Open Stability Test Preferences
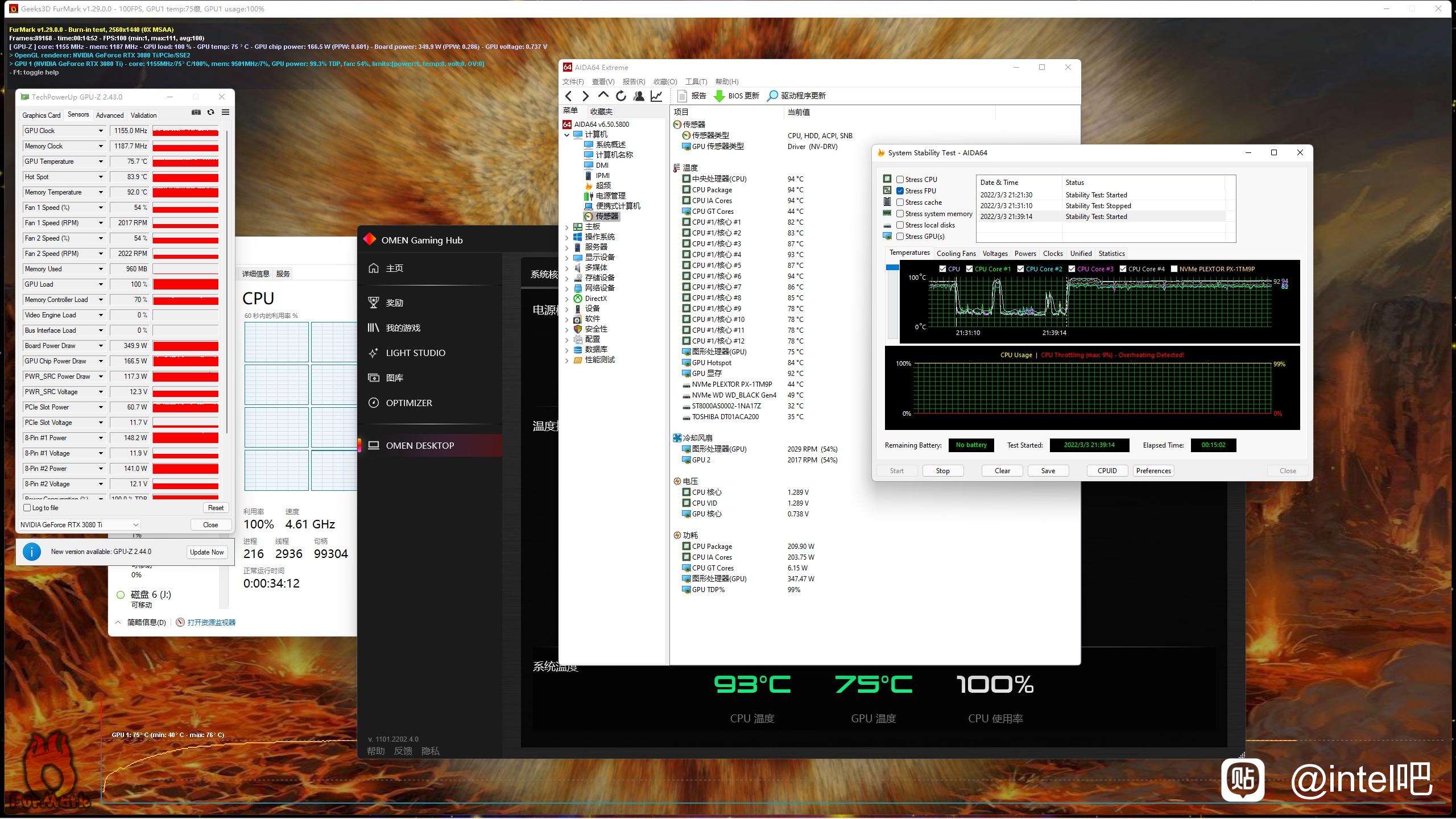The width and height of the screenshot is (1456, 819). point(1153,470)
